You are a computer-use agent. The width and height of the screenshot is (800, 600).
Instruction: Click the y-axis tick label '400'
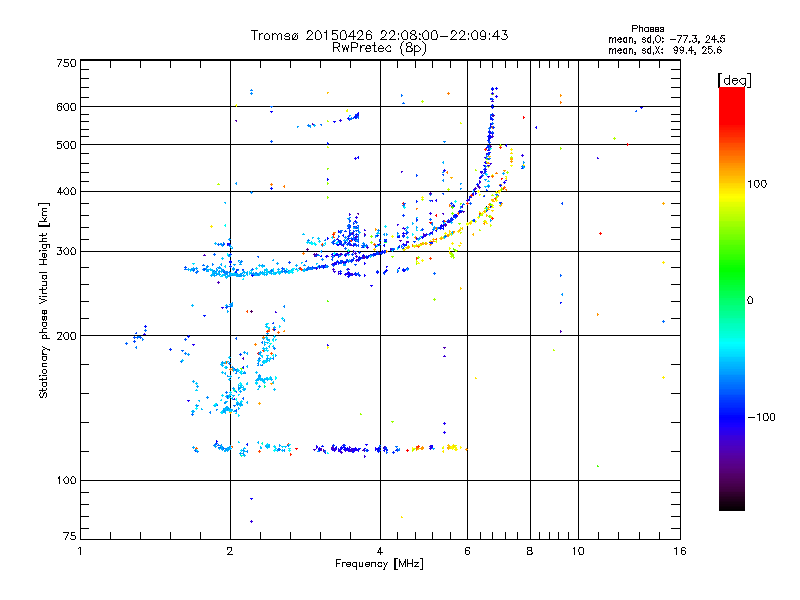pyautogui.click(x=66, y=191)
